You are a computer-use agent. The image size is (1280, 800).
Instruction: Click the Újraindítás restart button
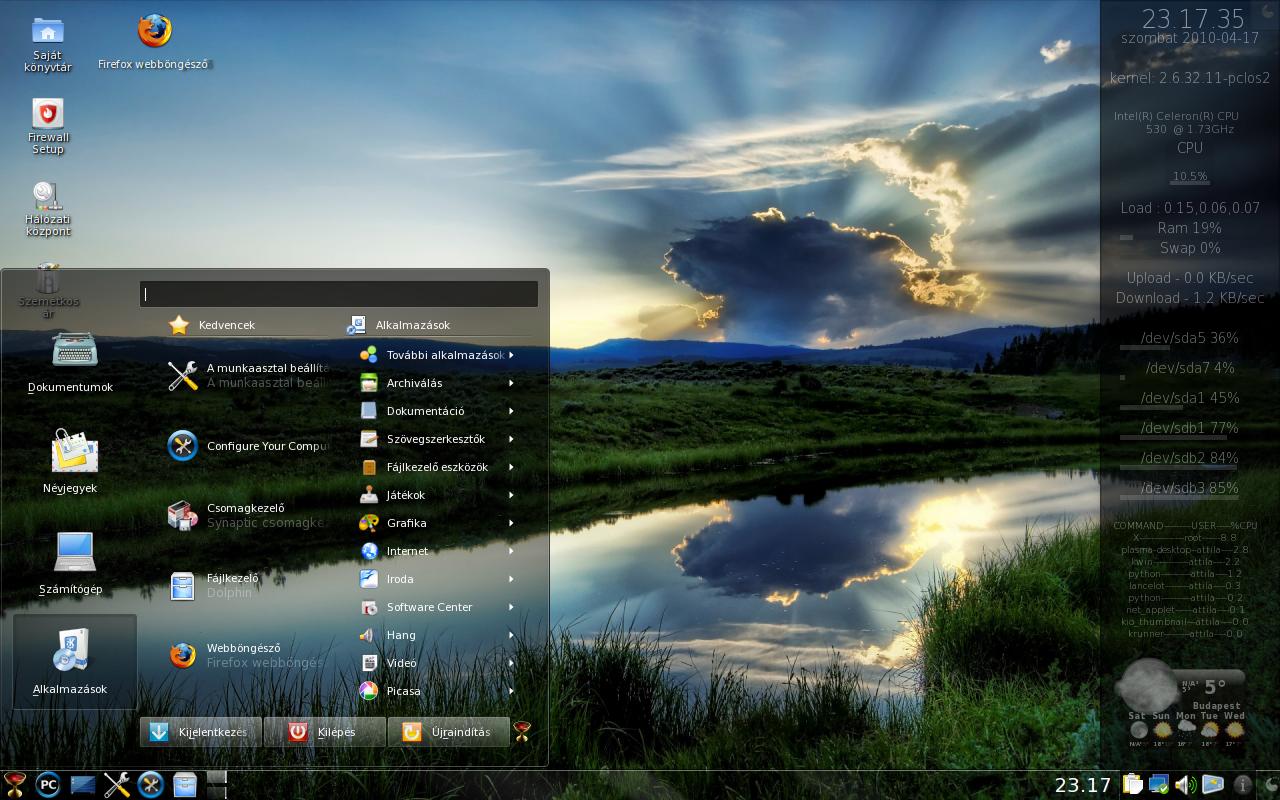(x=448, y=732)
